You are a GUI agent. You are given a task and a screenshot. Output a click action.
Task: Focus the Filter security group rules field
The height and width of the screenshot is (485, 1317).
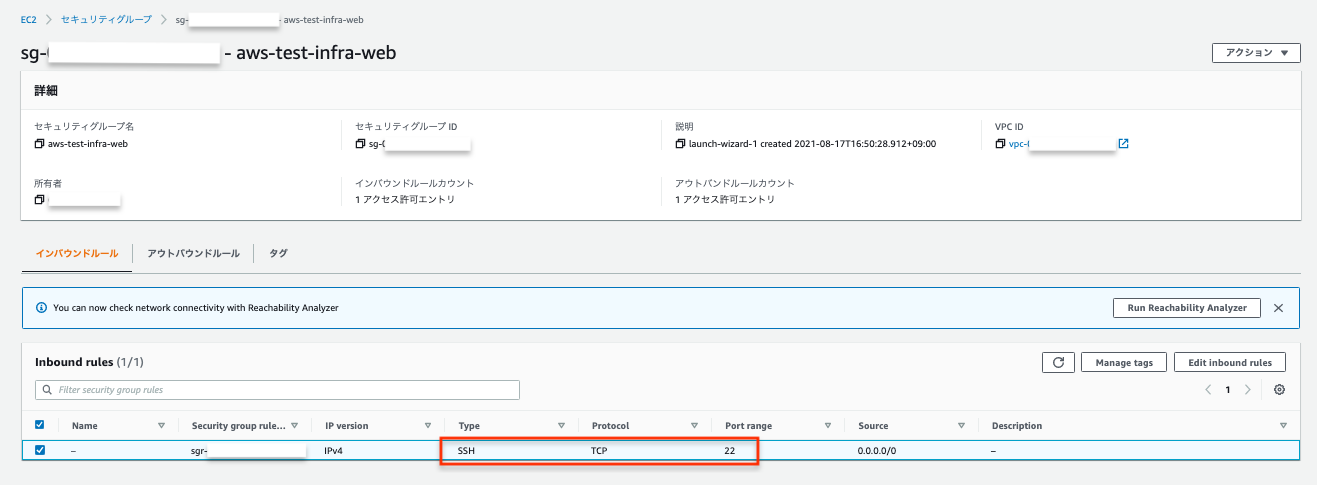pyautogui.click(x=277, y=390)
